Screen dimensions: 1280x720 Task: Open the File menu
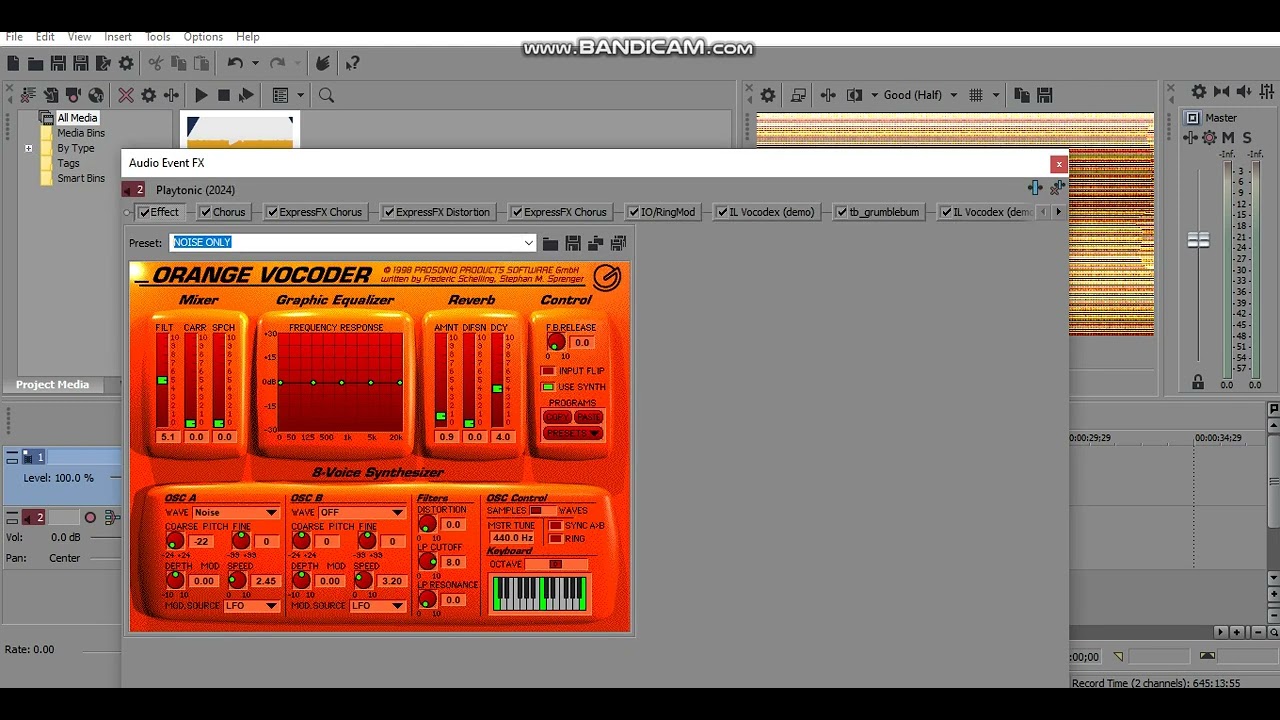tap(14, 37)
